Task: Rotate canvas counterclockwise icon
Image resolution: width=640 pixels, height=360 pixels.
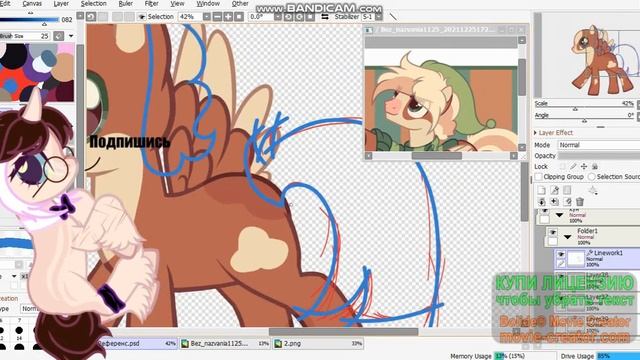Action: pos(288,17)
